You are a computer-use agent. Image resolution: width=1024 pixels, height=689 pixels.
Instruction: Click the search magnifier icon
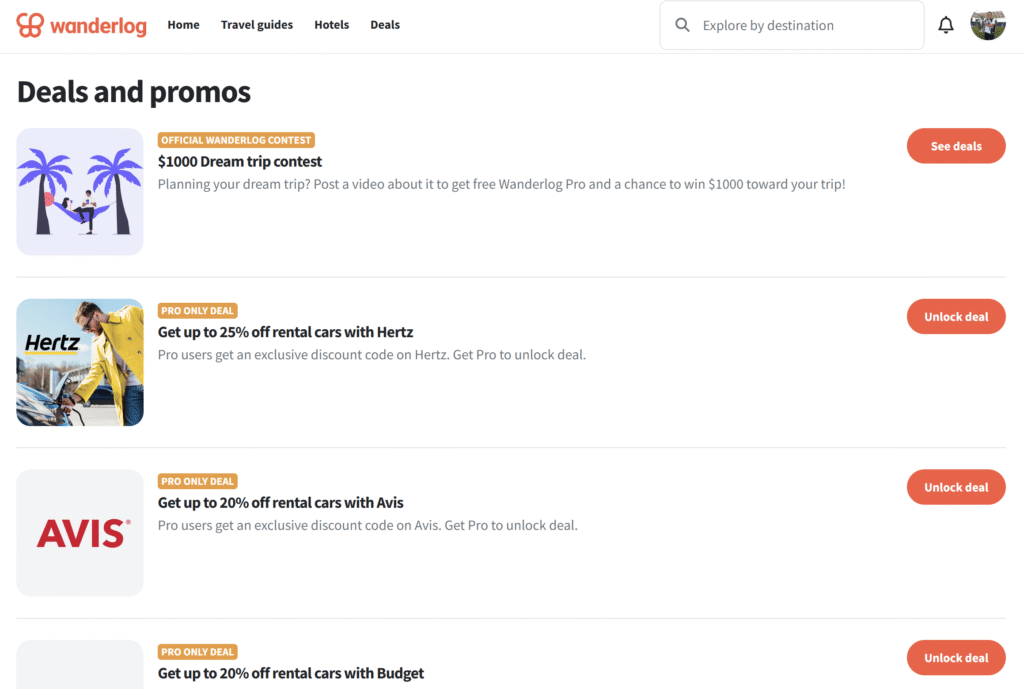coord(682,25)
